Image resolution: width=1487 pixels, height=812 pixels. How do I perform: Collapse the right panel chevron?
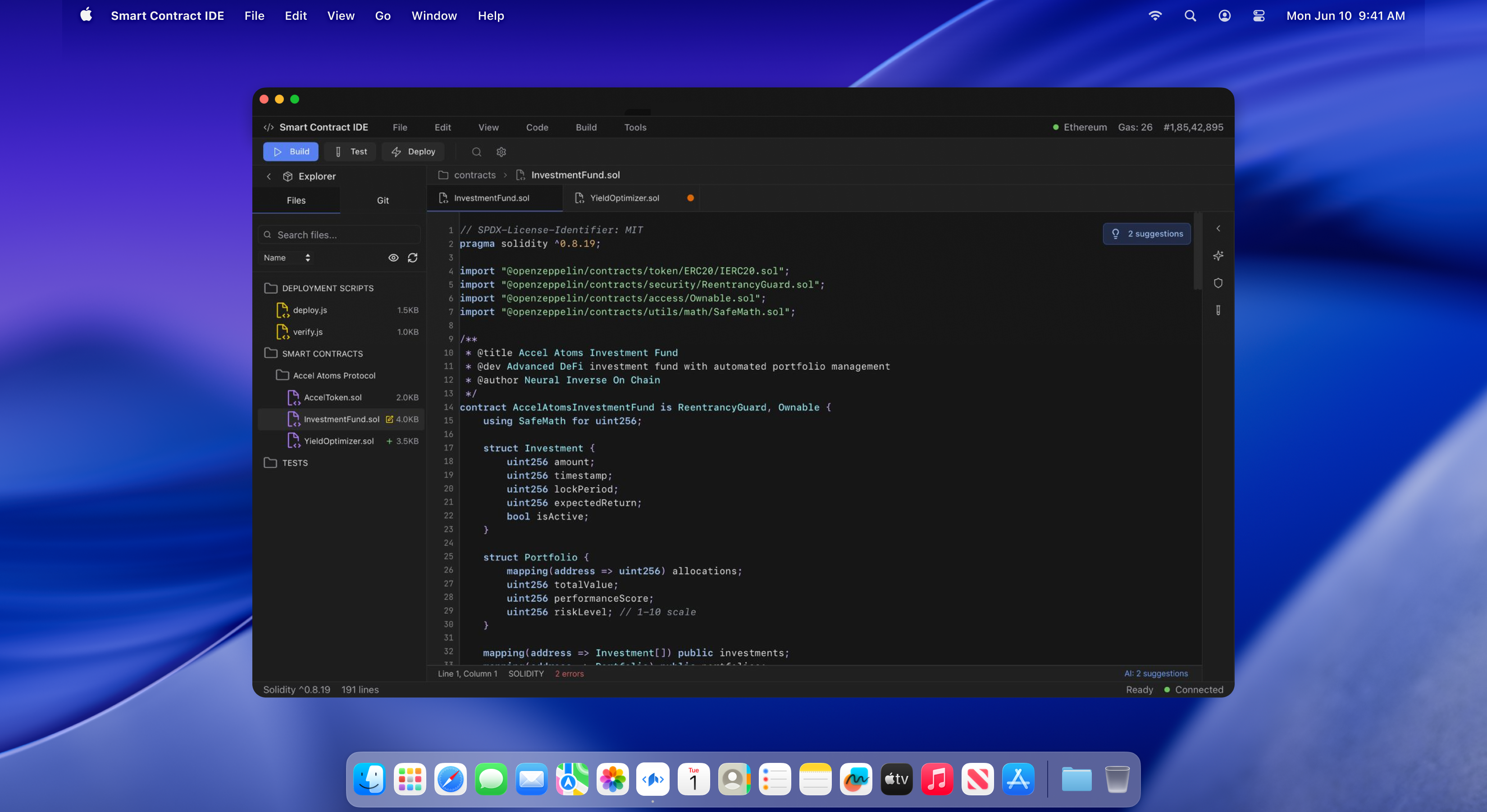click(1218, 228)
